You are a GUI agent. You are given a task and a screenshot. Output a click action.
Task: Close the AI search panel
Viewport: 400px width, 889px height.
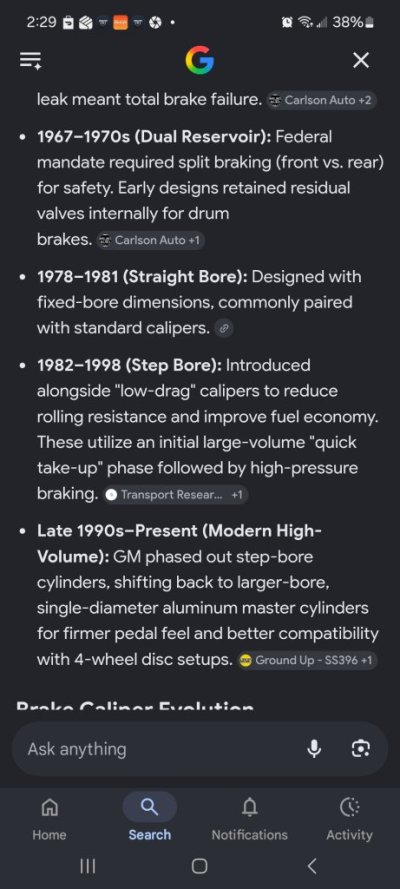(361, 60)
